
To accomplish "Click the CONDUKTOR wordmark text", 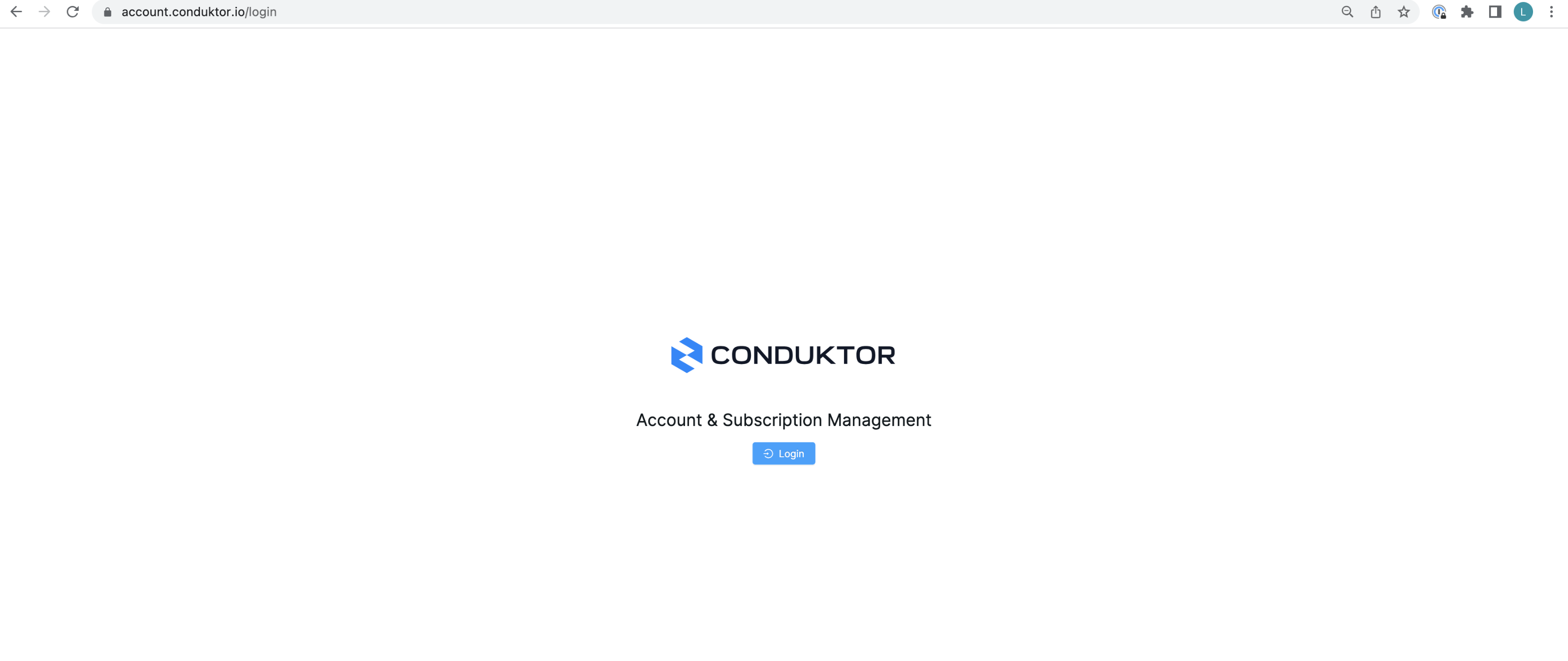I will pyautogui.click(x=803, y=356).
